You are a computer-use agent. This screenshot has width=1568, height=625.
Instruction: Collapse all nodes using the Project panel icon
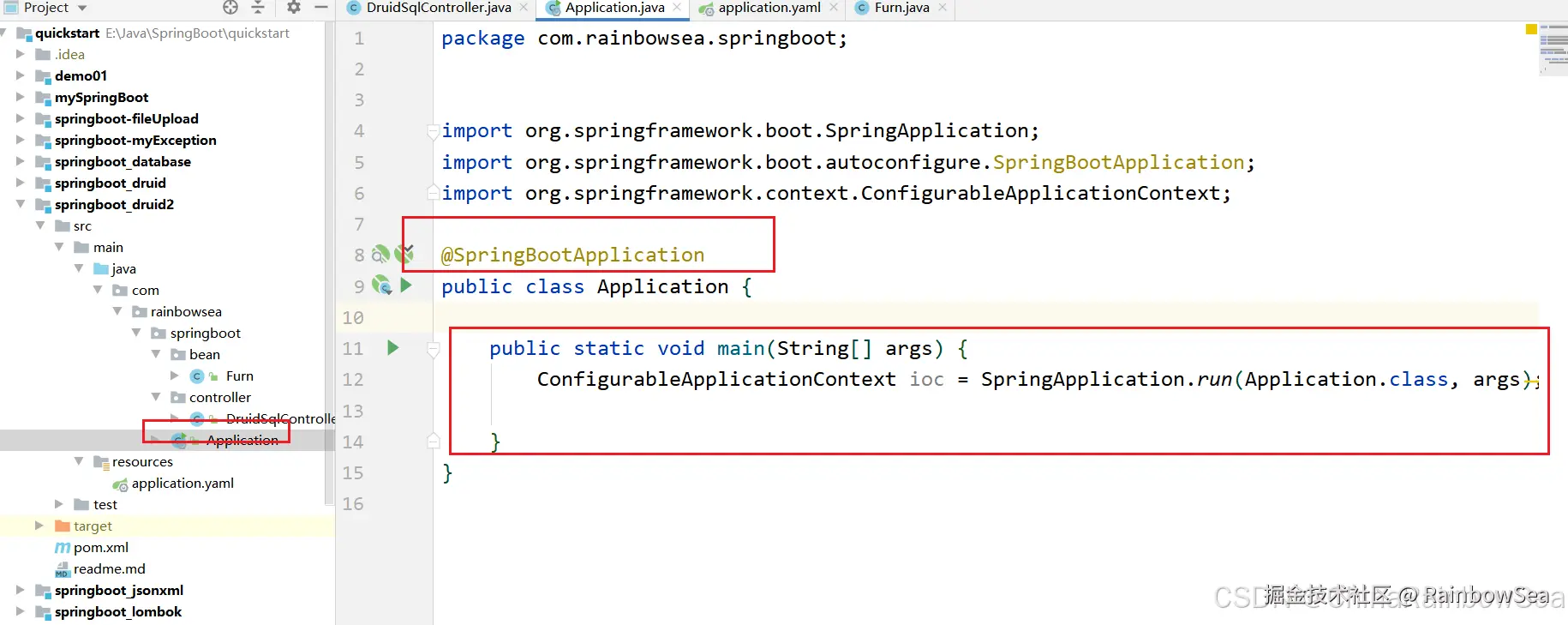pos(258,8)
